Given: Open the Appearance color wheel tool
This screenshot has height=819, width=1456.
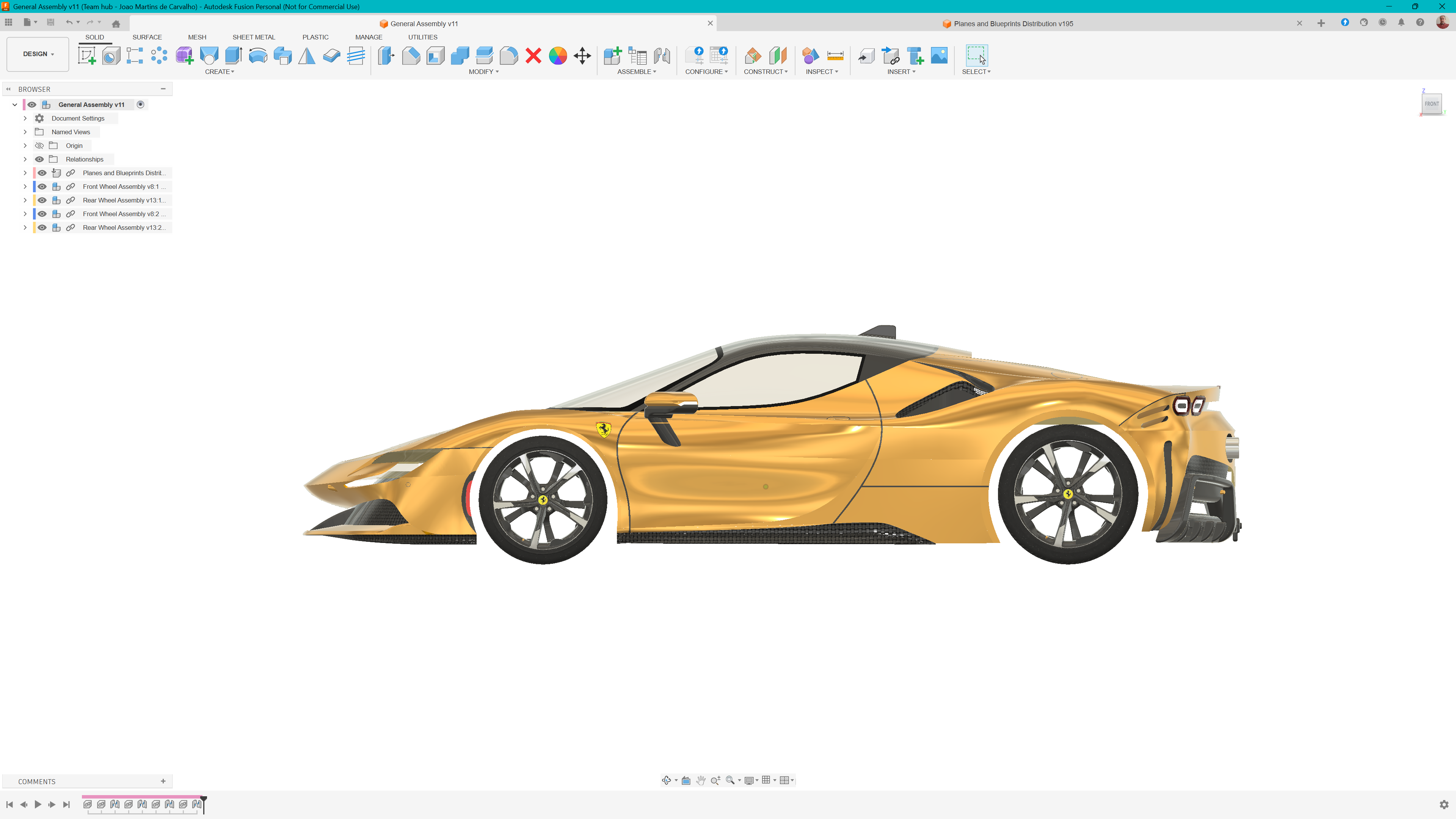Looking at the screenshot, I should 557,55.
